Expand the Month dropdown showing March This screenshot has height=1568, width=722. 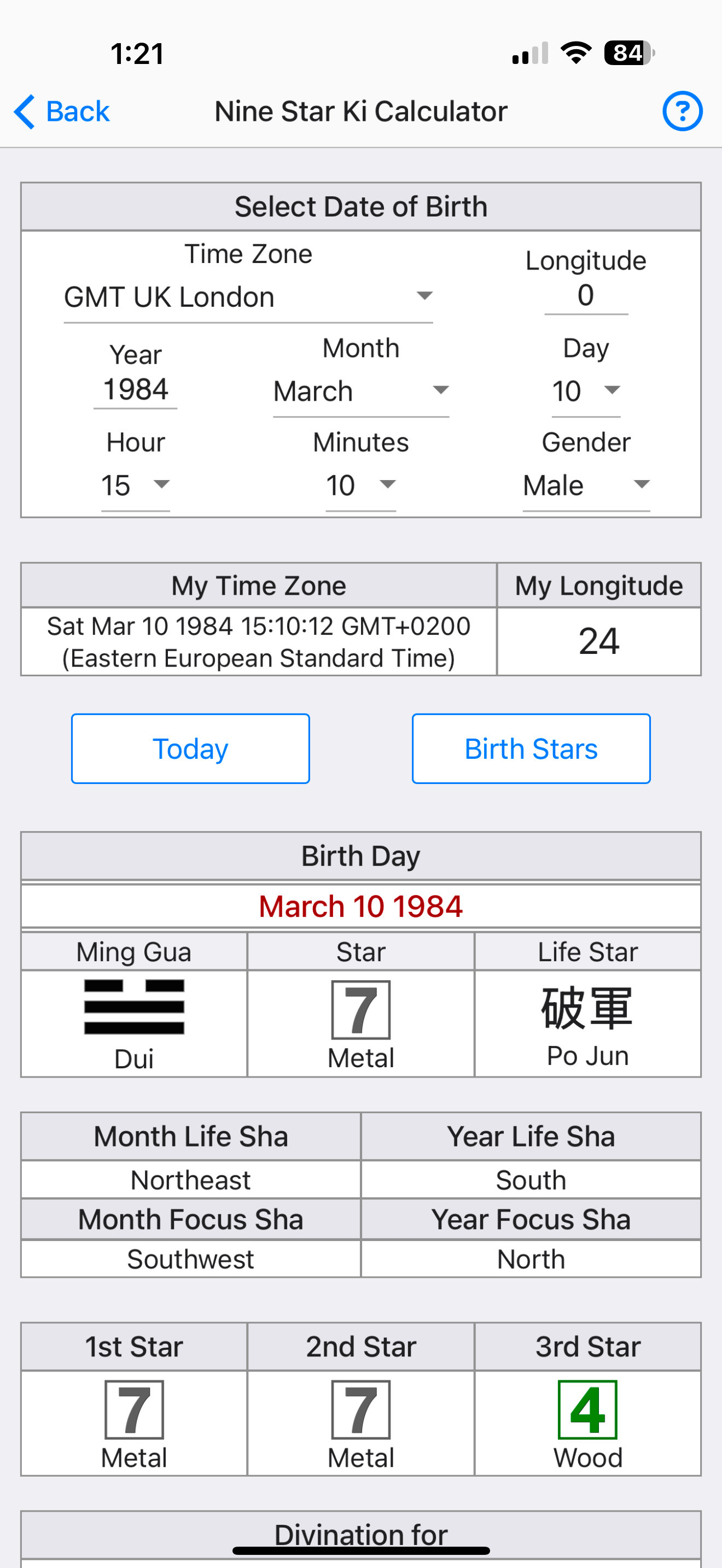tap(361, 391)
